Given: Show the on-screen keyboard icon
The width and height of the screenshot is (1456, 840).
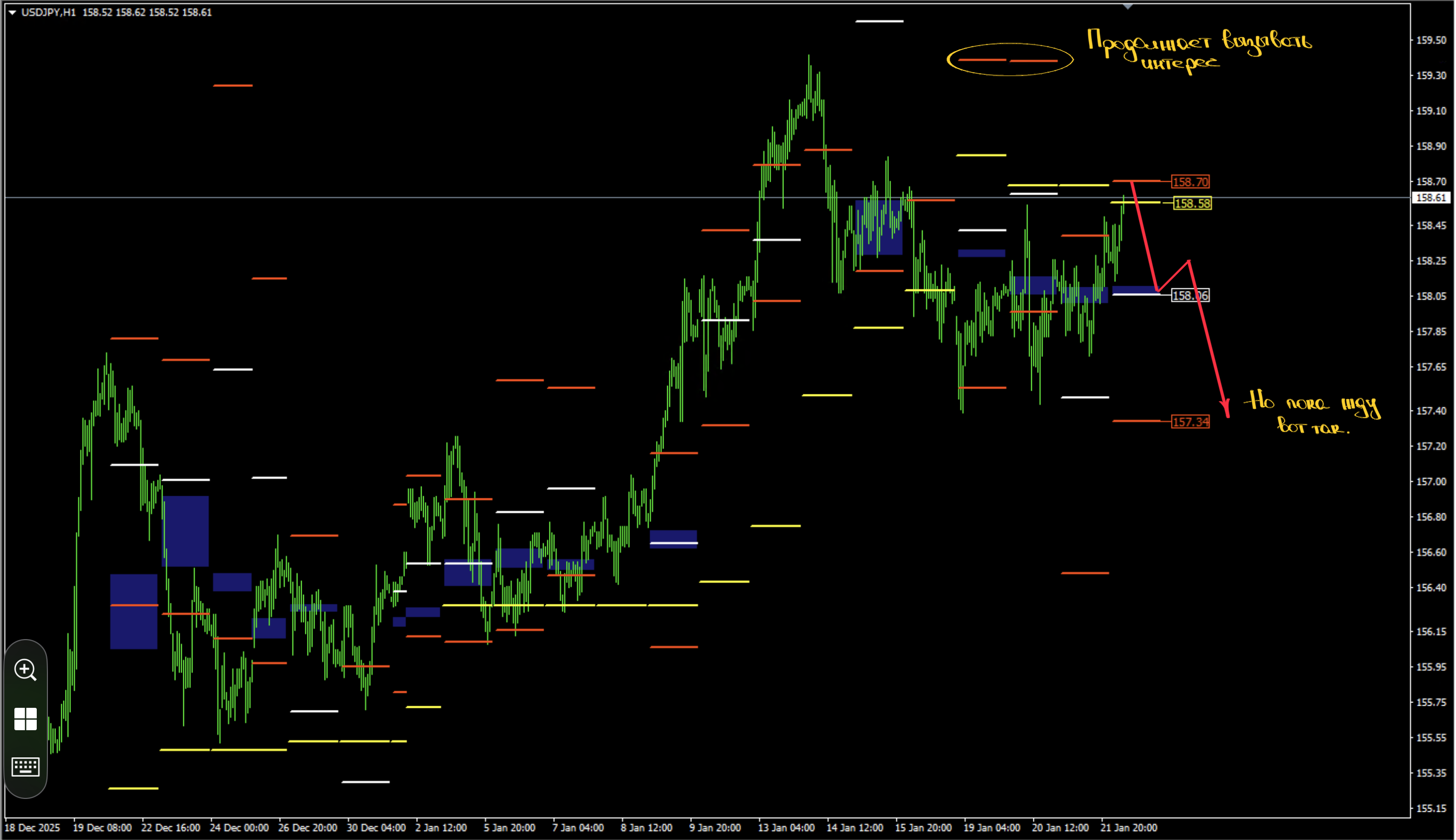Looking at the screenshot, I should pyautogui.click(x=26, y=767).
